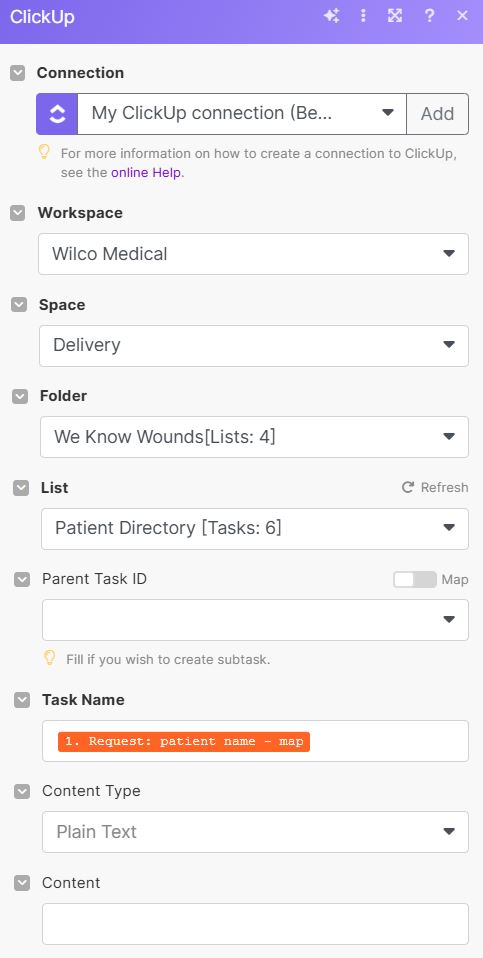Toggle the Map switch for Parent Task ID

click(x=415, y=579)
